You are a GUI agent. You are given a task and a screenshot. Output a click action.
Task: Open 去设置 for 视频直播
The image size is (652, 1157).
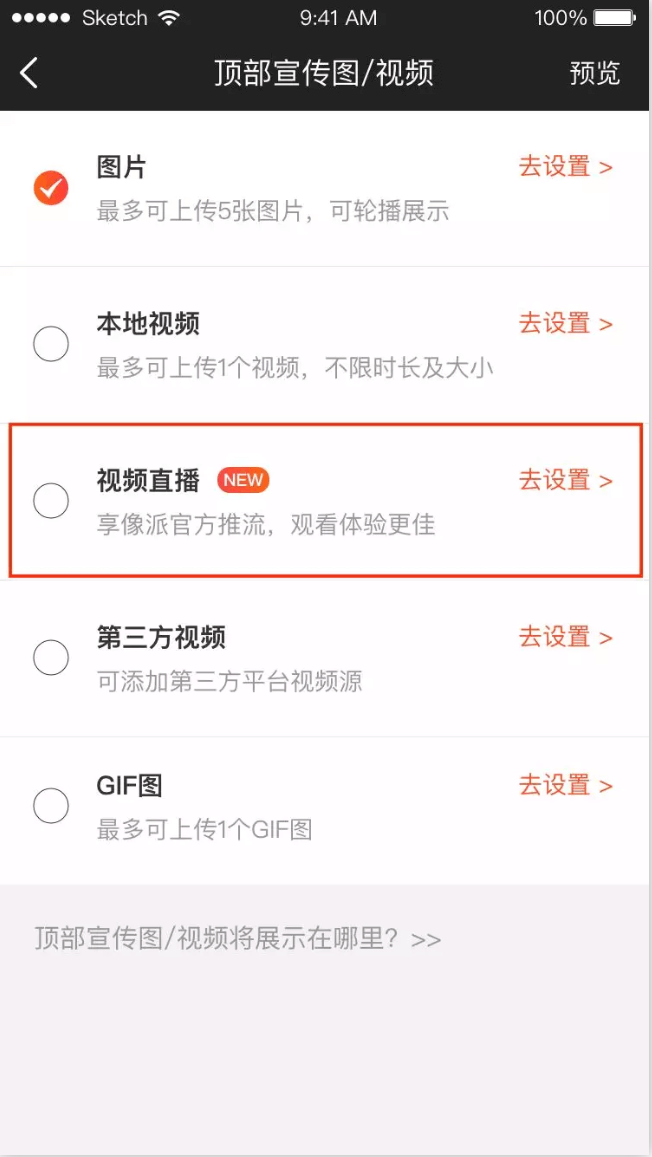(565, 480)
